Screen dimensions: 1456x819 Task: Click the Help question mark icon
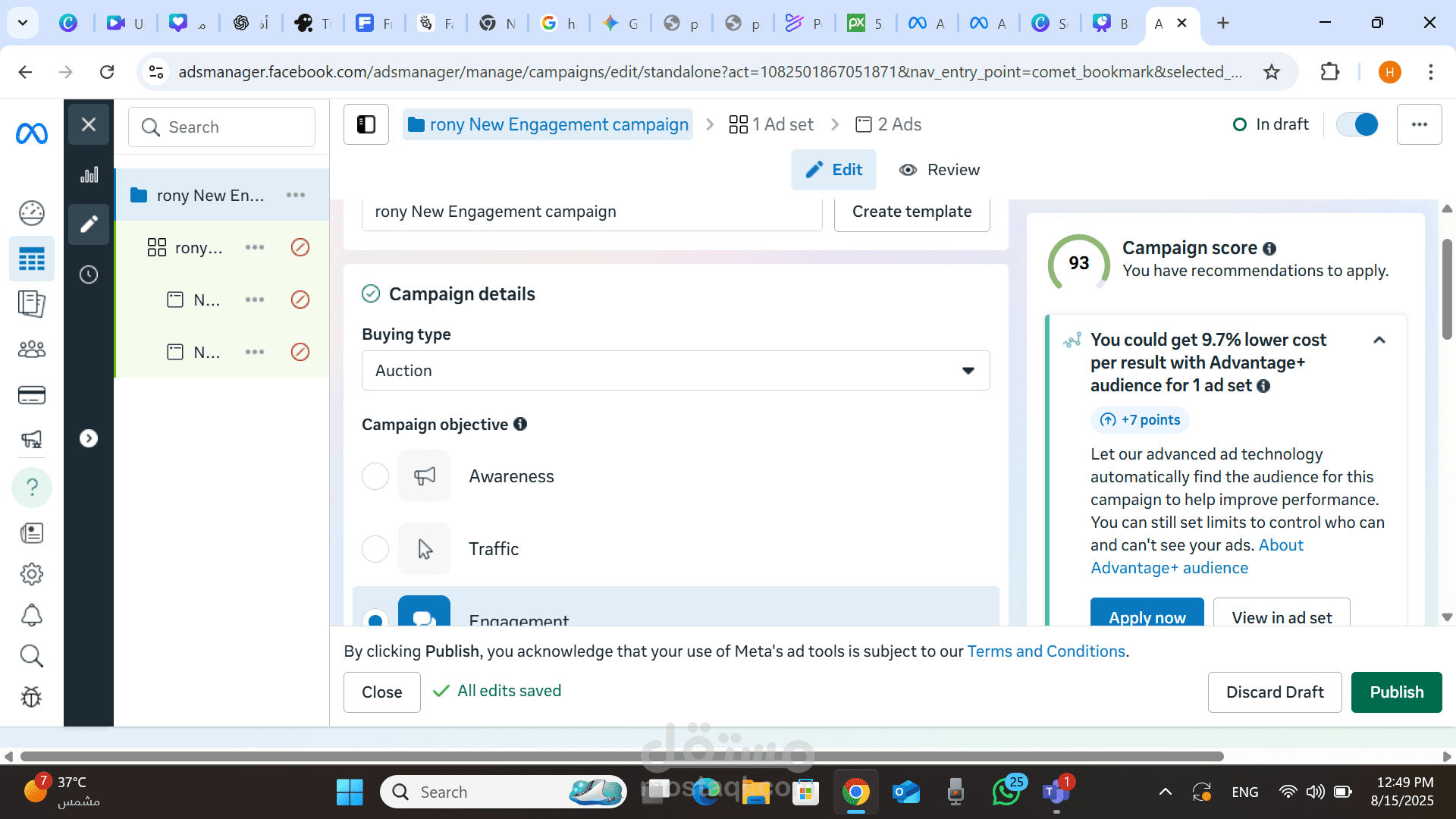[x=32, y=487]
